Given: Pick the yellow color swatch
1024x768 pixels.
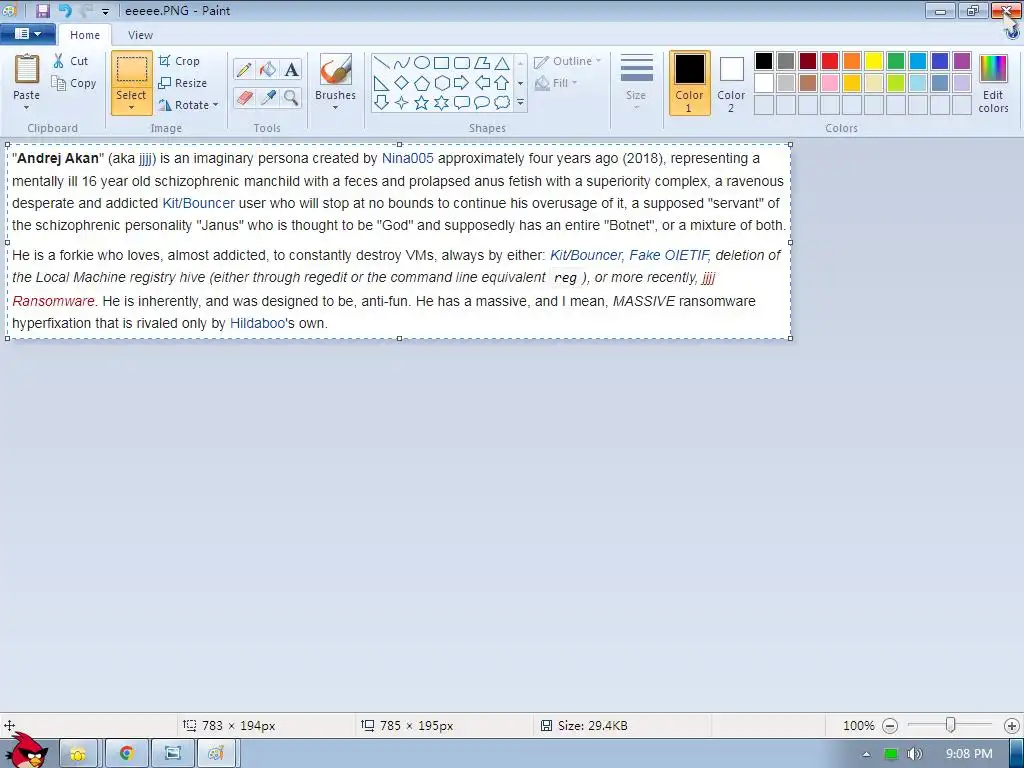Looking at the screenshot, I should click(874, 61).
